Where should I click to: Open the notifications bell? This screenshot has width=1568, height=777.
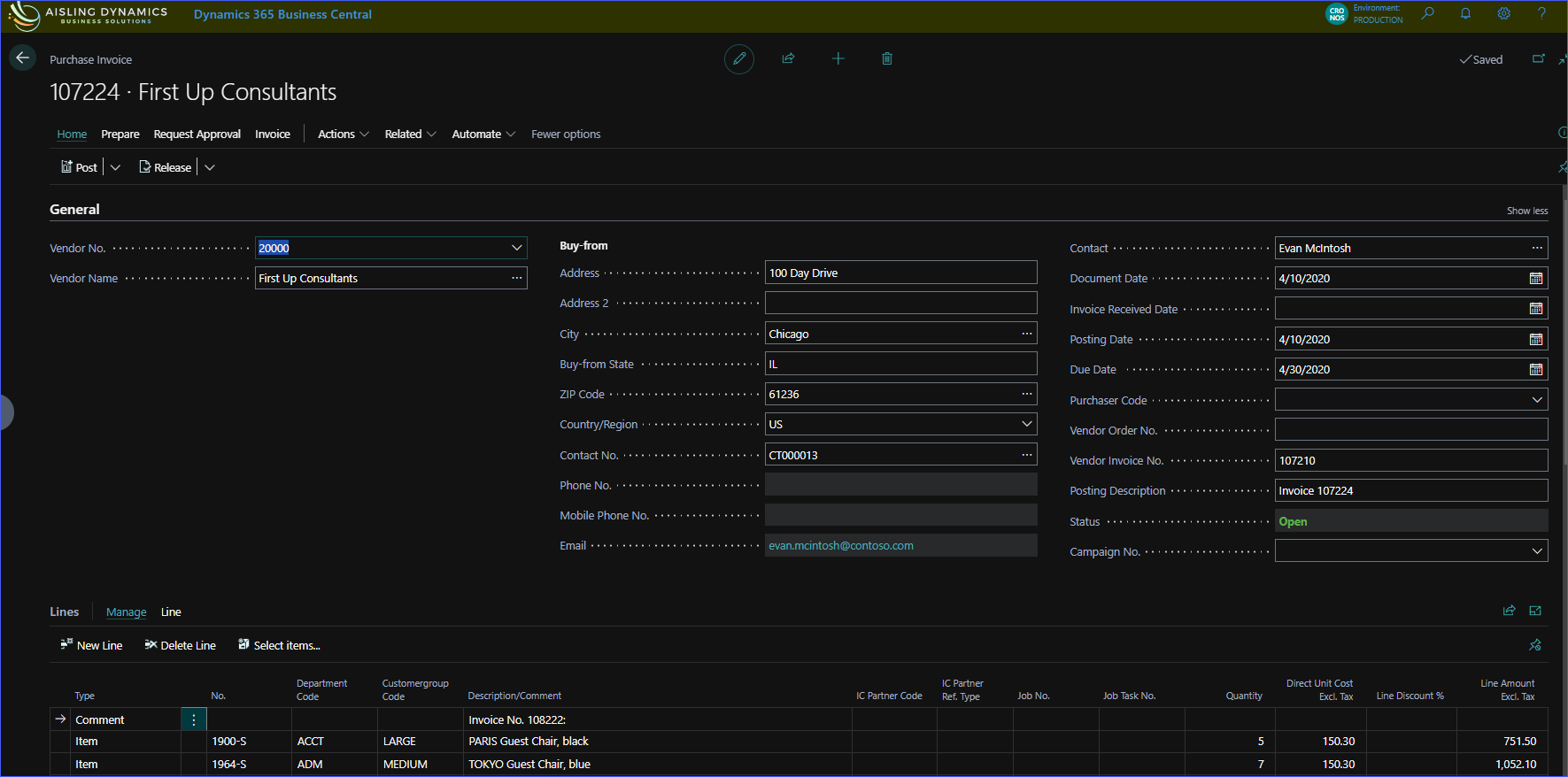click(1465, 13)
